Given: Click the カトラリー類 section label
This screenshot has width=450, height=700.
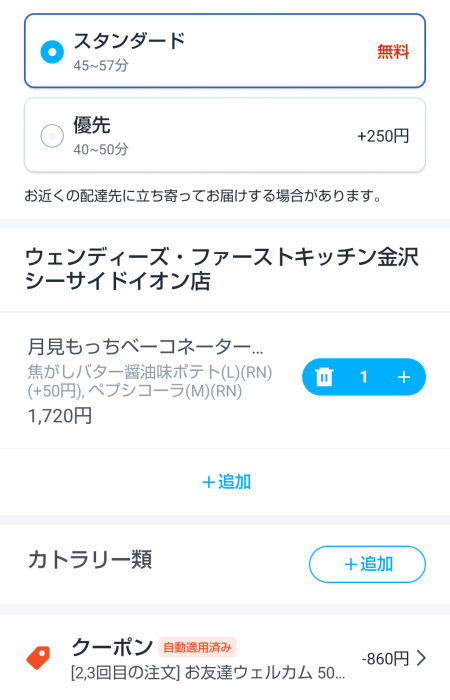Looking at the screenshot, I should pyautogui.click(x=90, y=559).
